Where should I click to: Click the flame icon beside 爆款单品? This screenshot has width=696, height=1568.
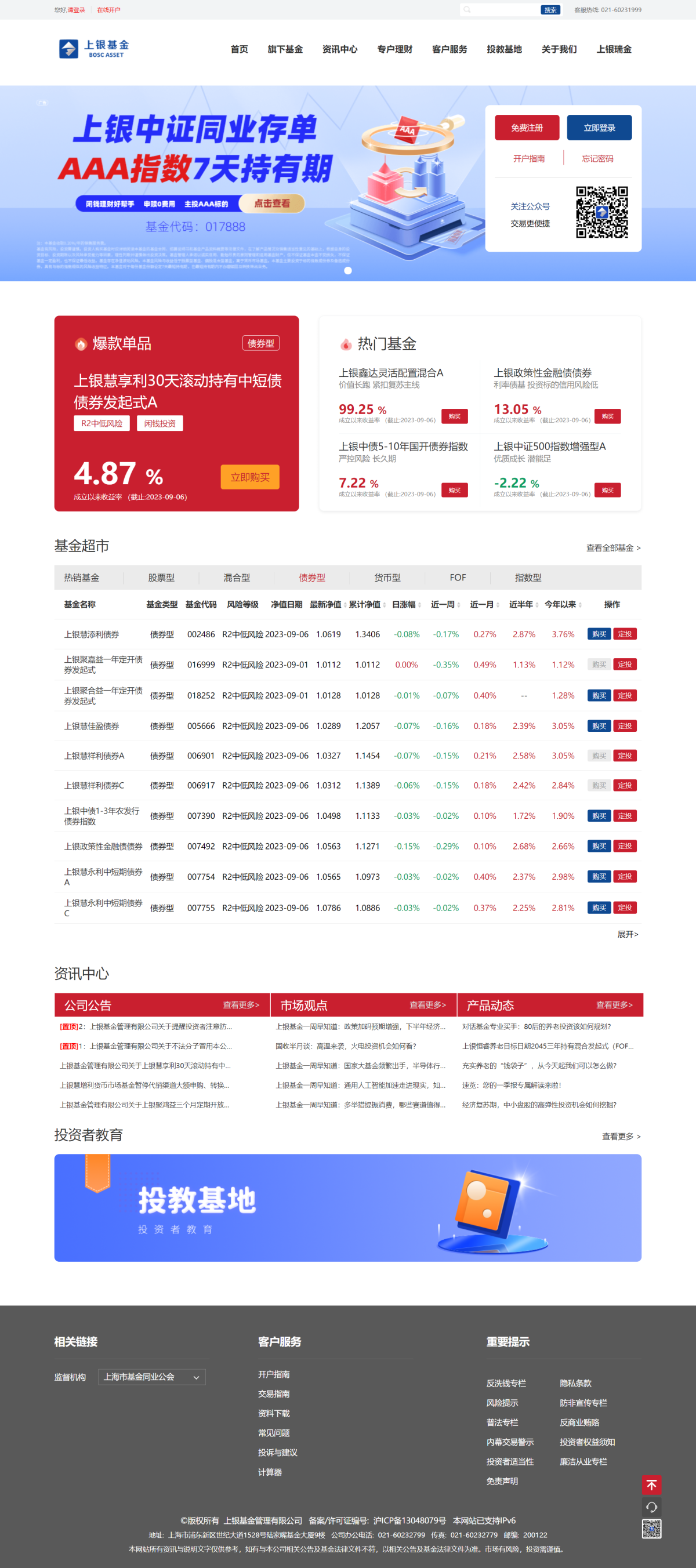click(x=81, y=344)
